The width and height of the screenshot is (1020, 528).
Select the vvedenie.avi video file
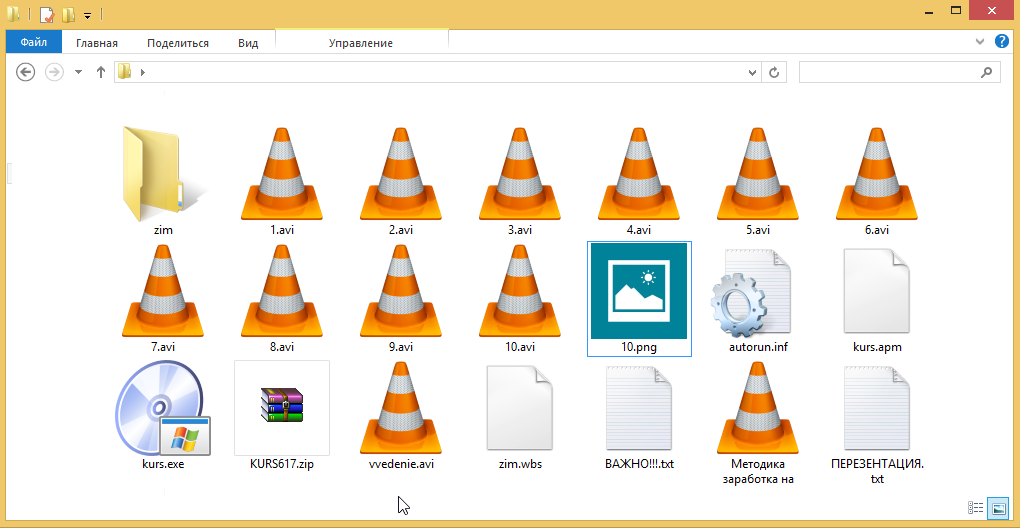click(x=400, y=408)
